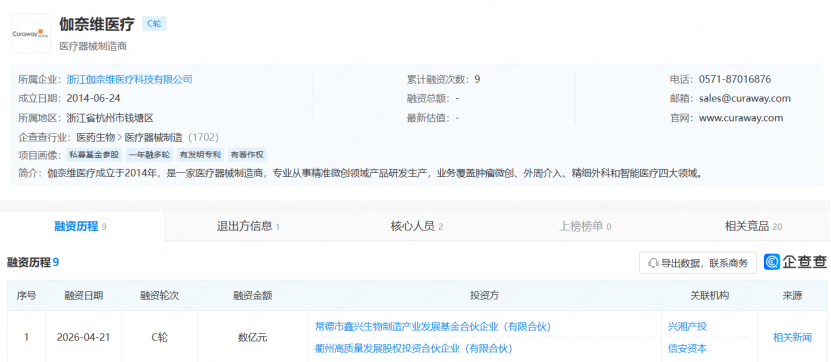Click the 累计融资次数 value 9

point(477,80)
